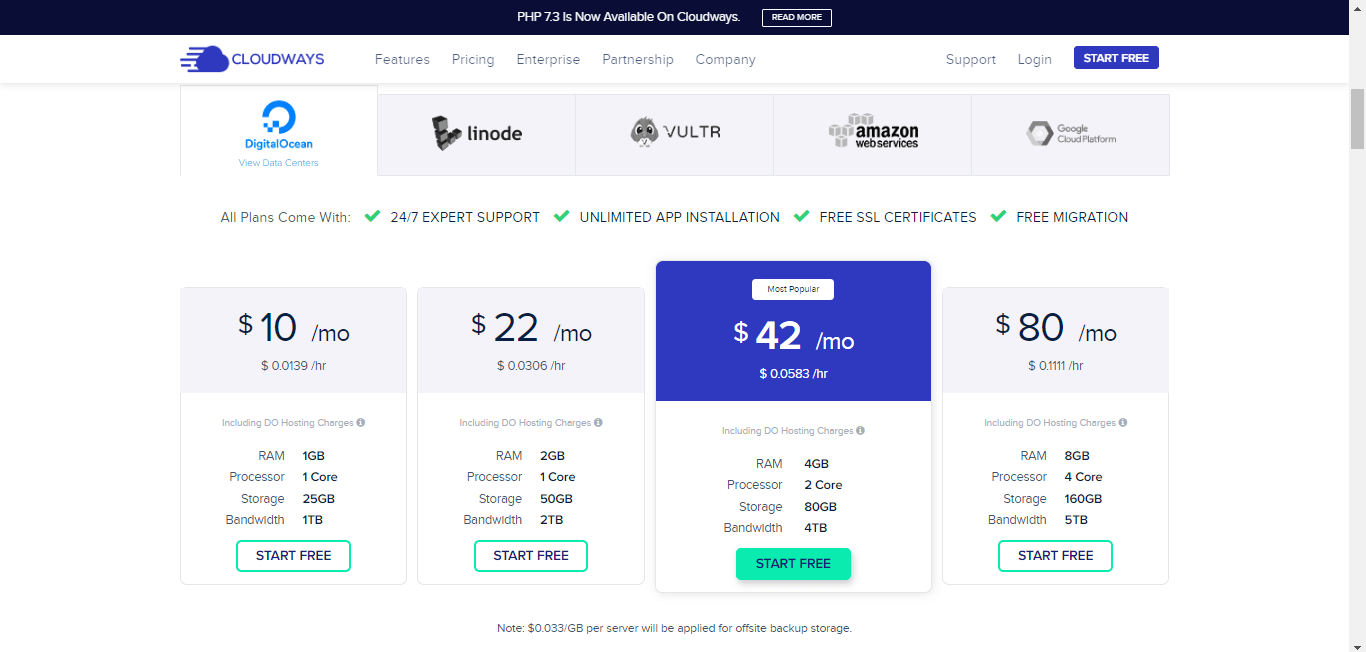
Task: Go to the Support page
Action: click(971, 59)
